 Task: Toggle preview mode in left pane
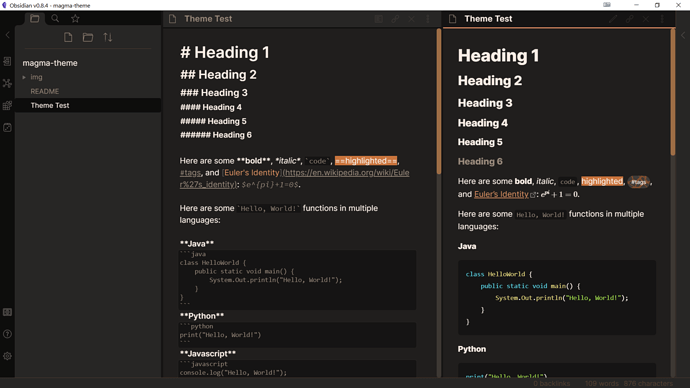click(378, 19)
